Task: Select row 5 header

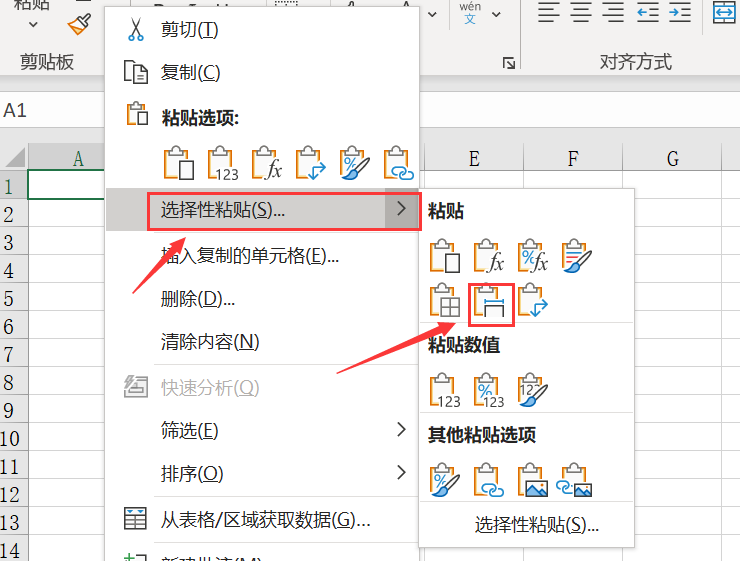Action: (14, 299)
